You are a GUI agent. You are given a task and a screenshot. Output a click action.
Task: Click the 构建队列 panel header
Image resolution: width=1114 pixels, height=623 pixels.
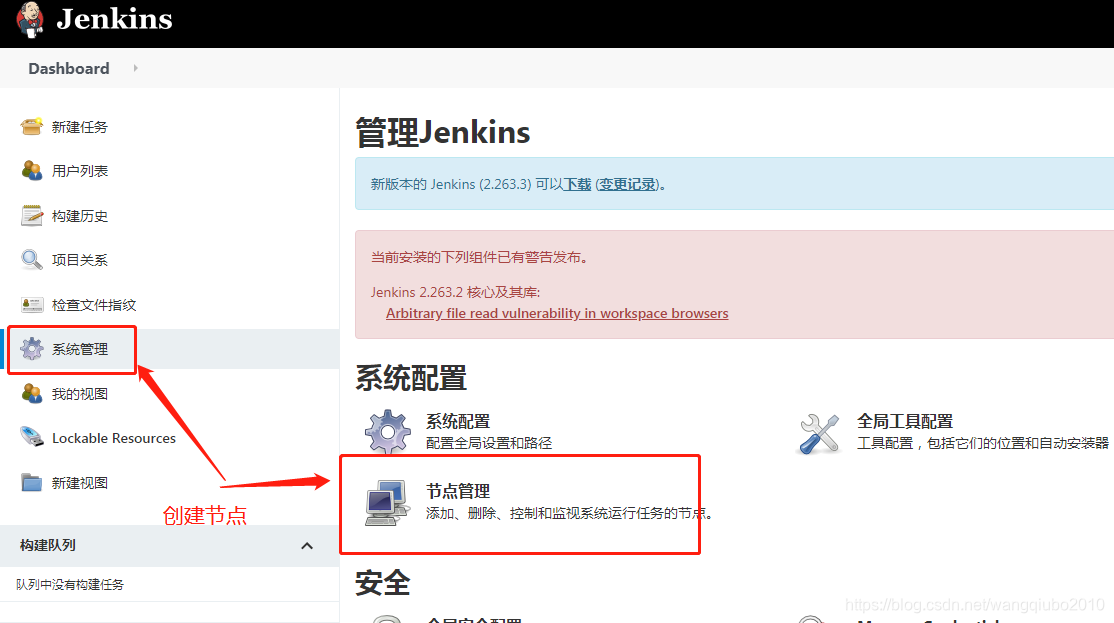point(169,546)
